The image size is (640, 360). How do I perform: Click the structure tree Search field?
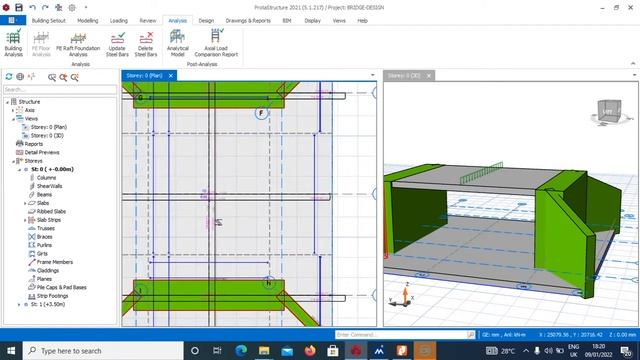point(60,89)
